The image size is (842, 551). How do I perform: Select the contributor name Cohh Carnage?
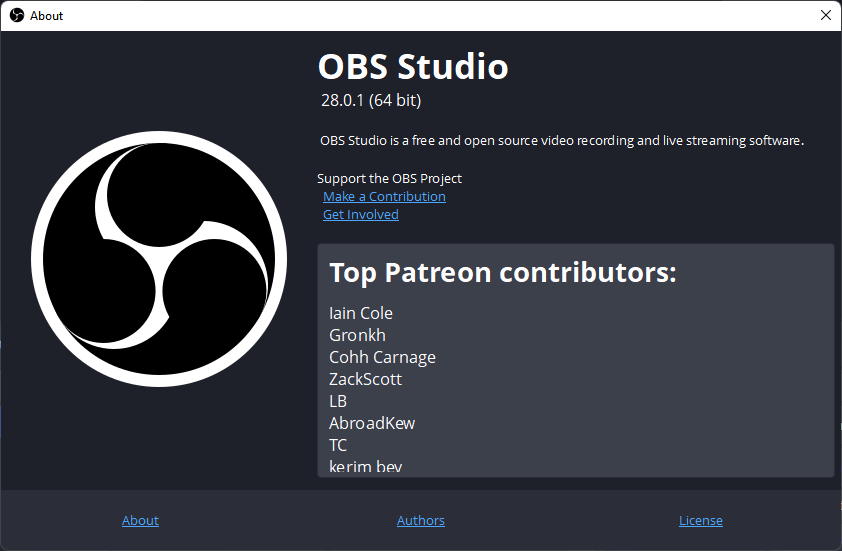click(382, 357)
